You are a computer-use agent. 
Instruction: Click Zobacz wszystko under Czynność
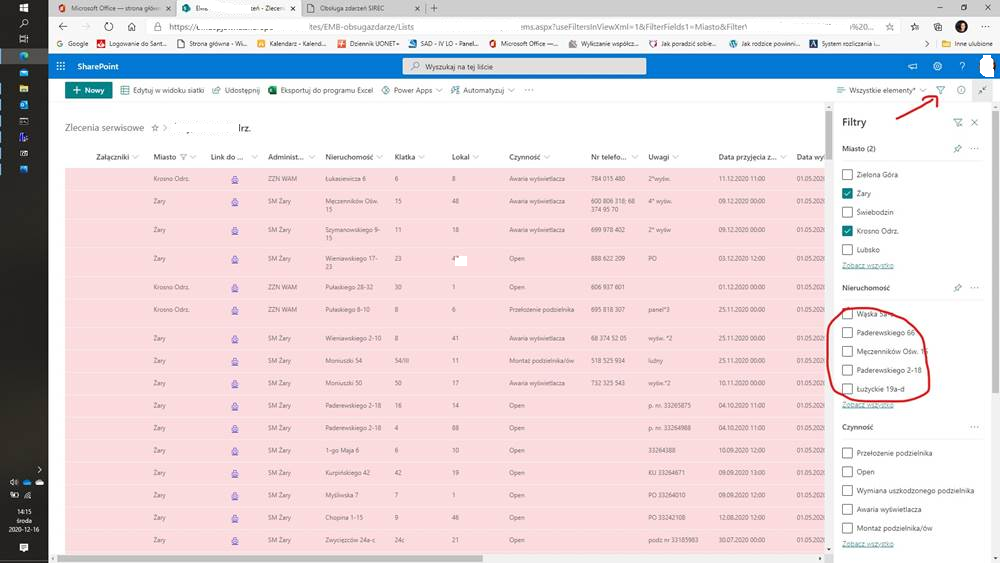[867, 545]
